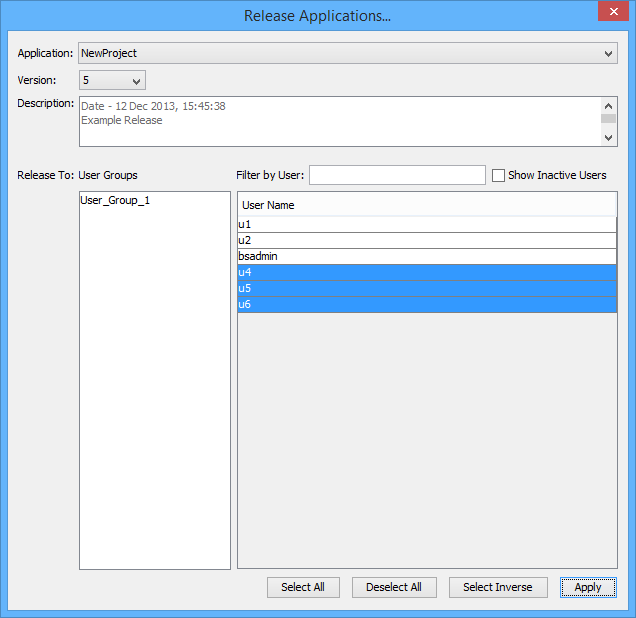
Task: Select the bsadmin user row
Action: (x=427, y=257)
